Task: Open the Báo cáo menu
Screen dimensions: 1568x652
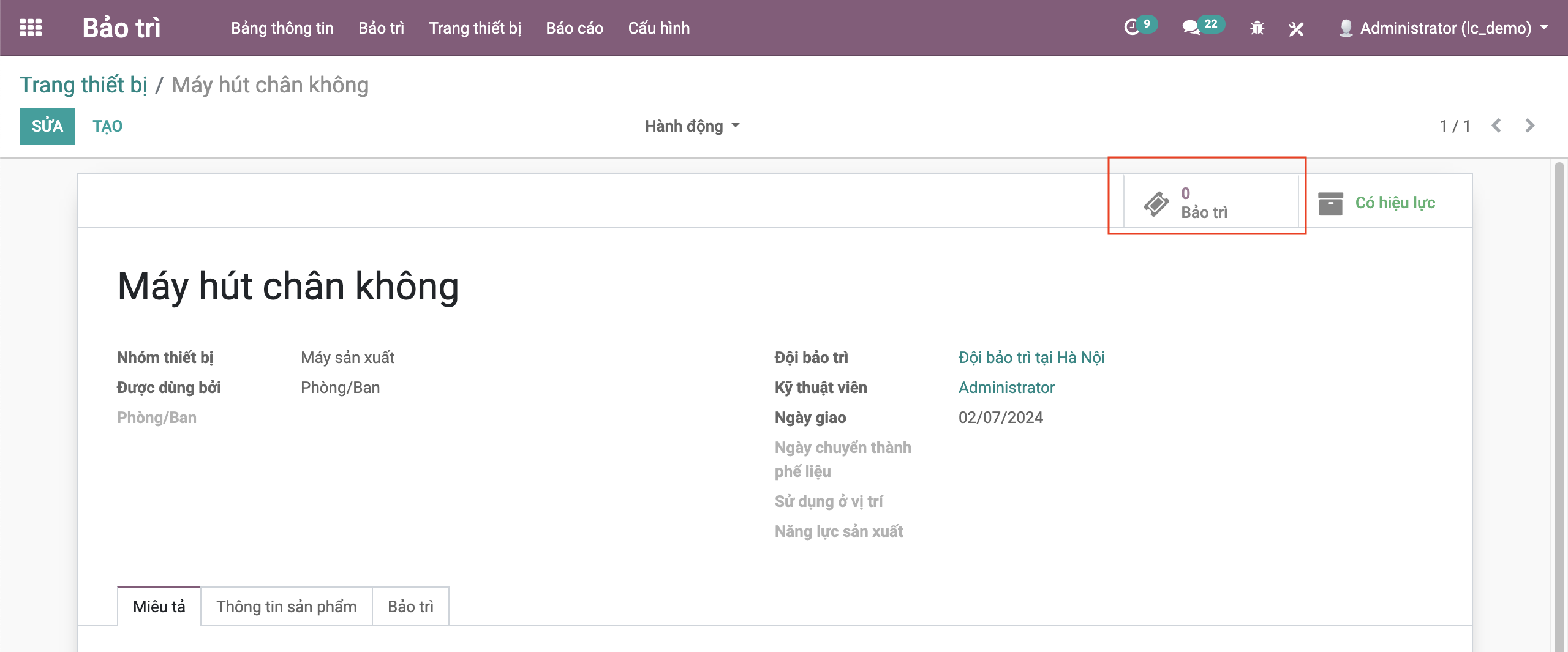Action: [x=574, y=28]
